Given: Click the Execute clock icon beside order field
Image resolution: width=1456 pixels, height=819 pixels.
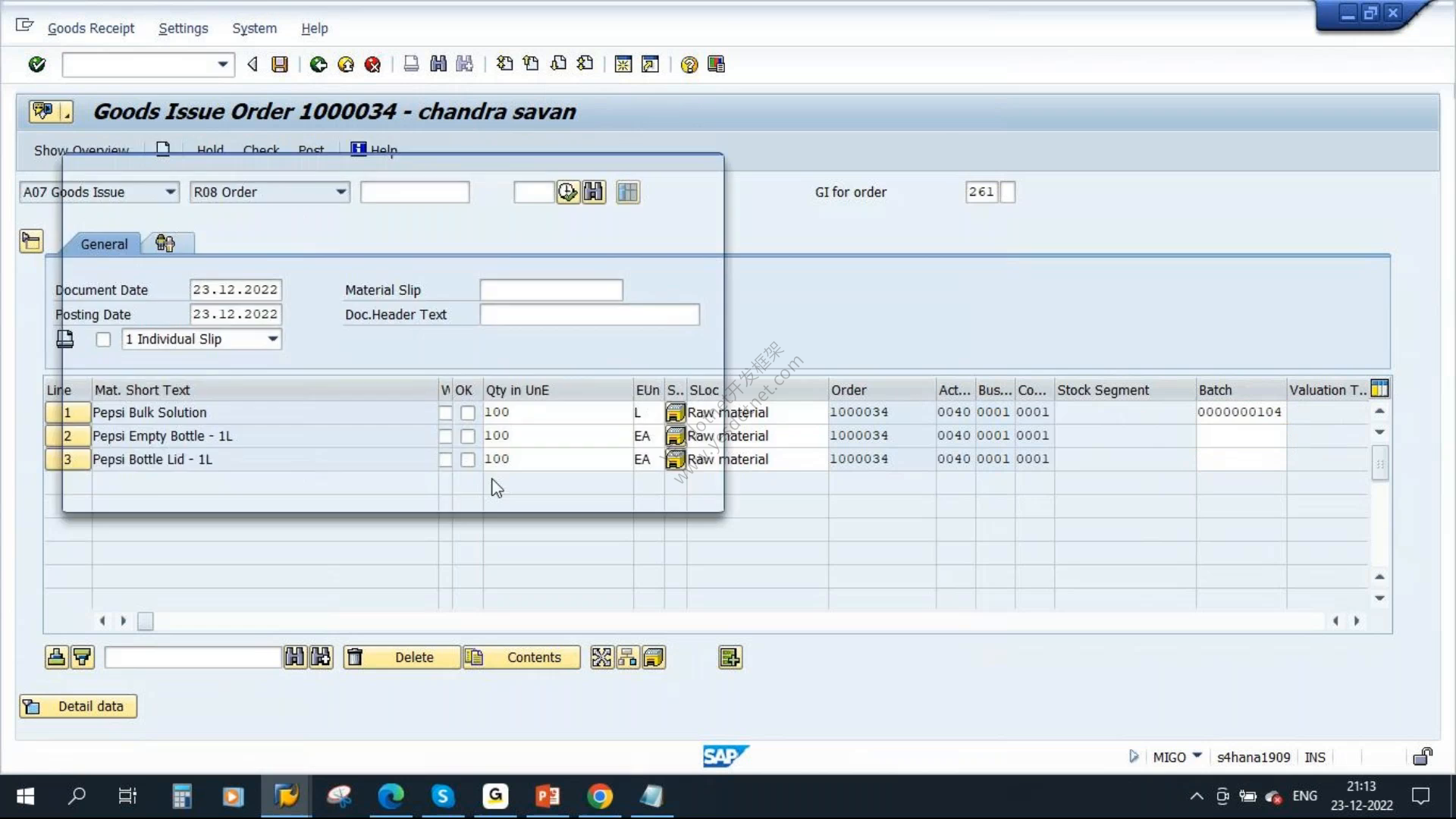Looking at the screenshot, I should point(567,192).
